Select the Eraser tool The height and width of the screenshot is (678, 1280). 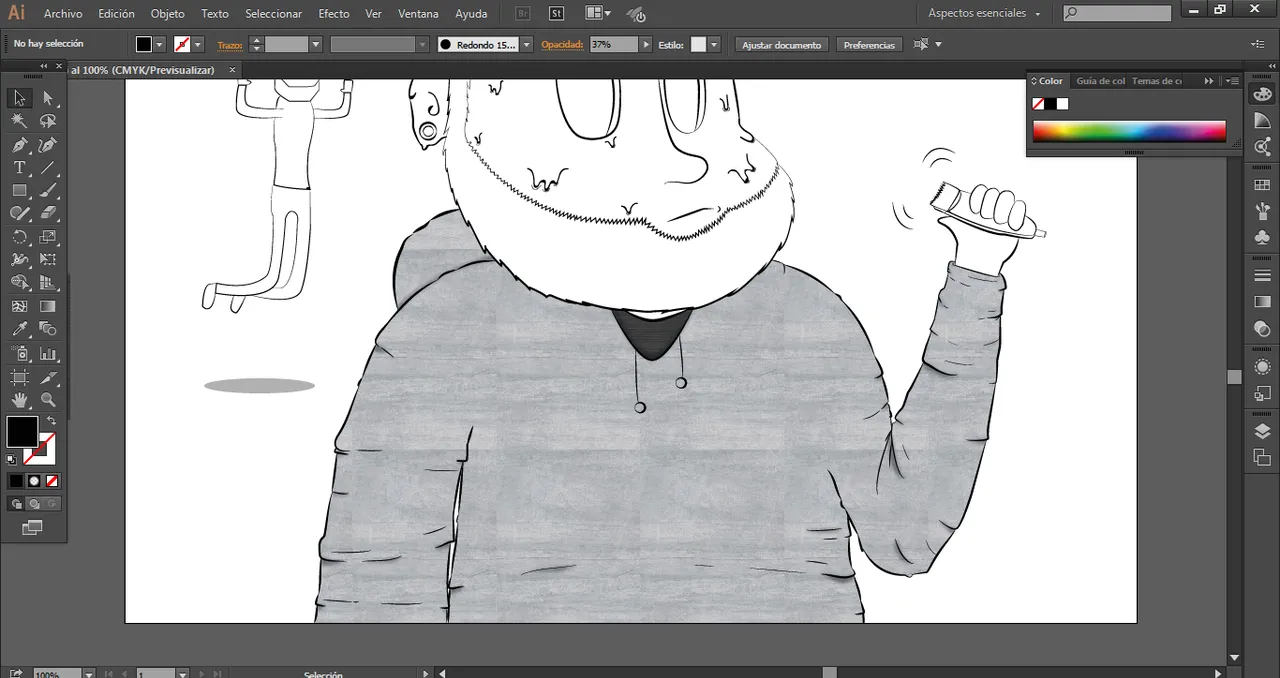(x=47, y=213)
